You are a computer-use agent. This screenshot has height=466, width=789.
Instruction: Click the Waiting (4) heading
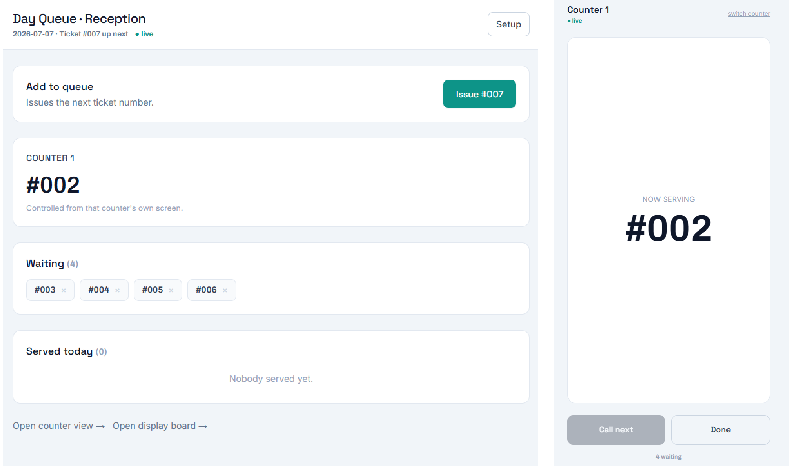pos(52,264)
